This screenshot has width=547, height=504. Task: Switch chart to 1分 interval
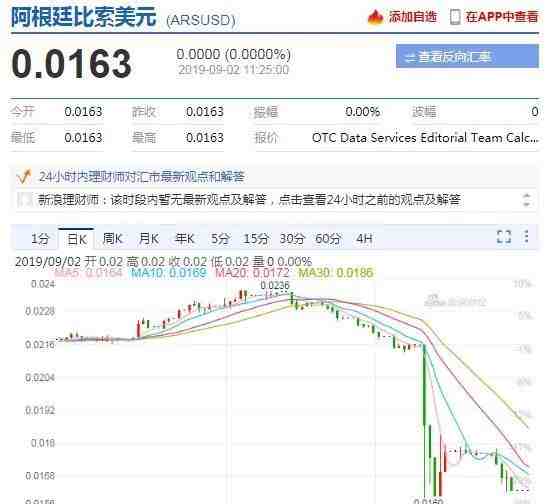click(x=40, y=239)
